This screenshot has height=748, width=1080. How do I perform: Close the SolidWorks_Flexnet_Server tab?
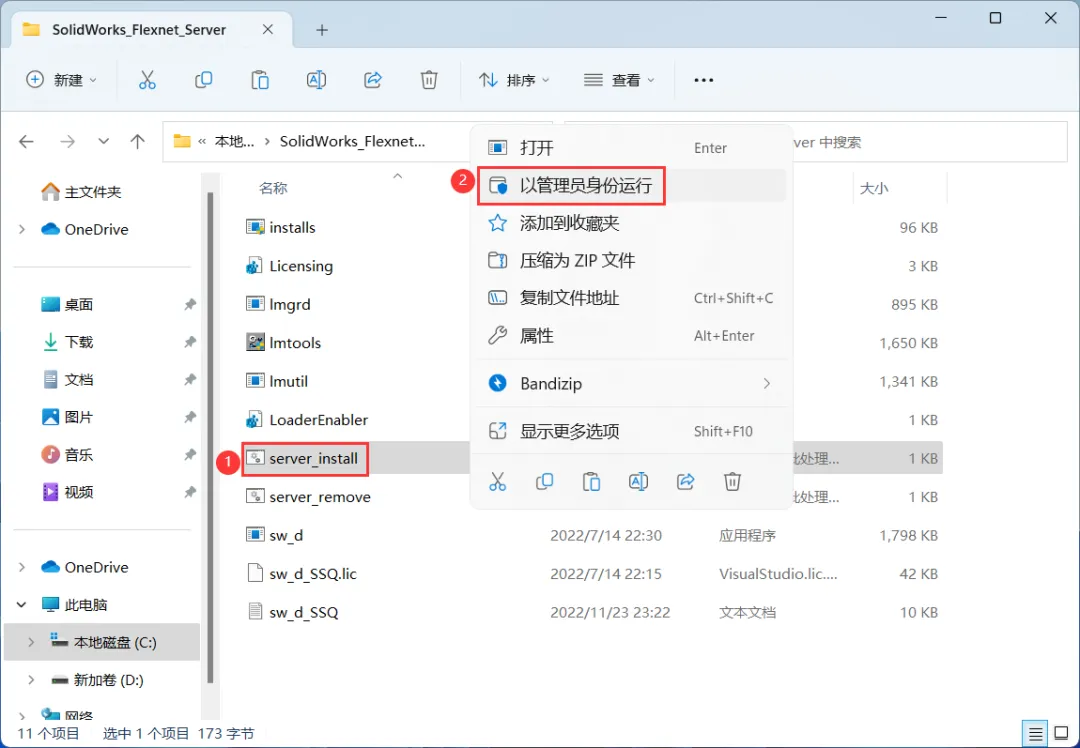(268, 30)
